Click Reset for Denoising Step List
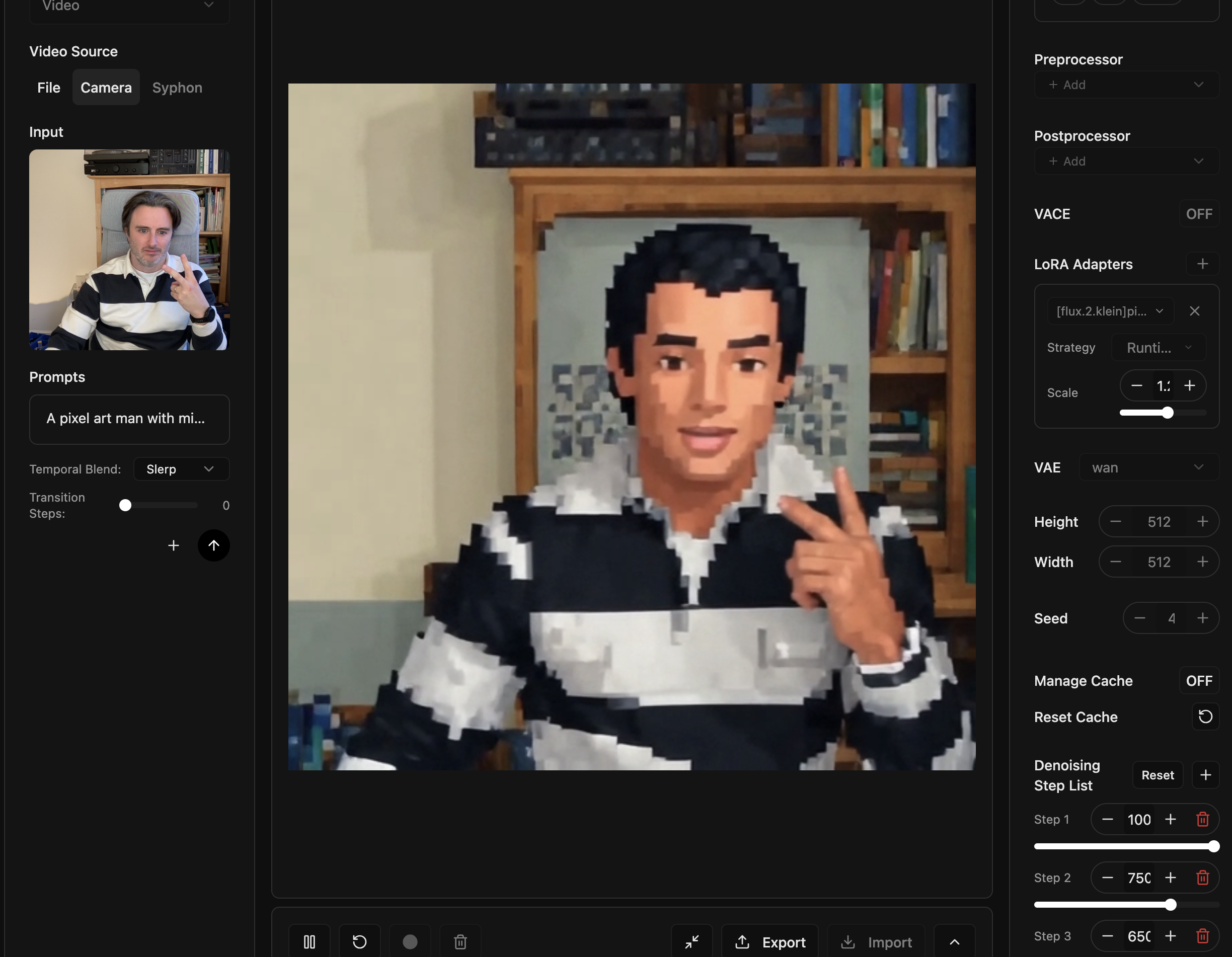1232x957 pixels. point(1157,774)
